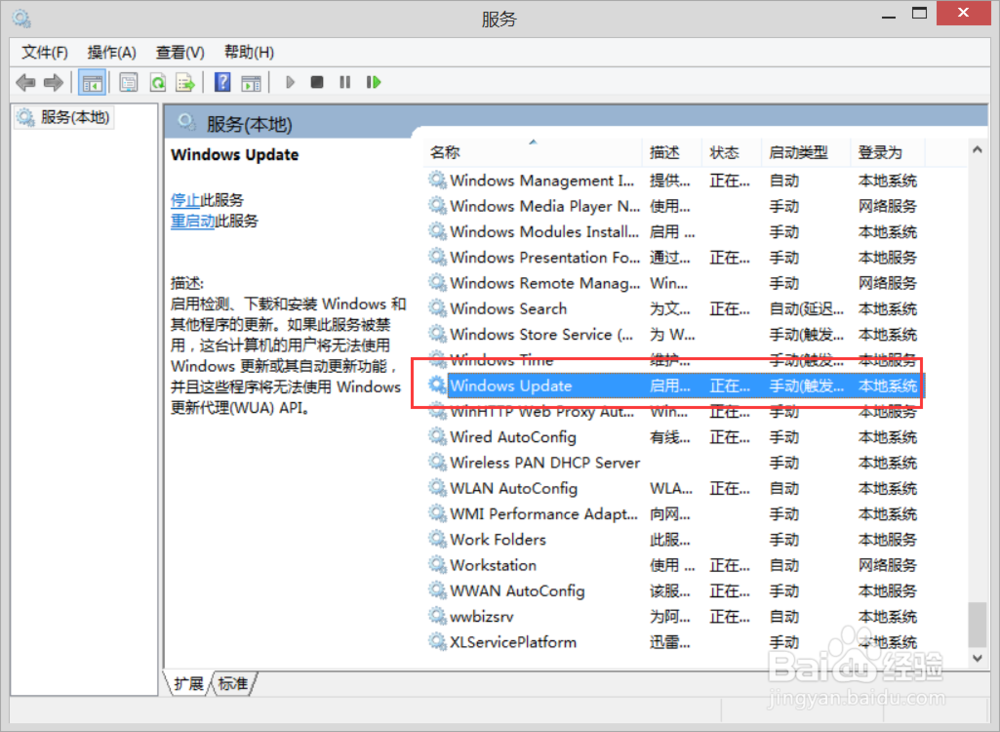This screenshot has width=1000, height=732.
Task: Click the Forward arrow toolbar icon
Action: (54, 82)
